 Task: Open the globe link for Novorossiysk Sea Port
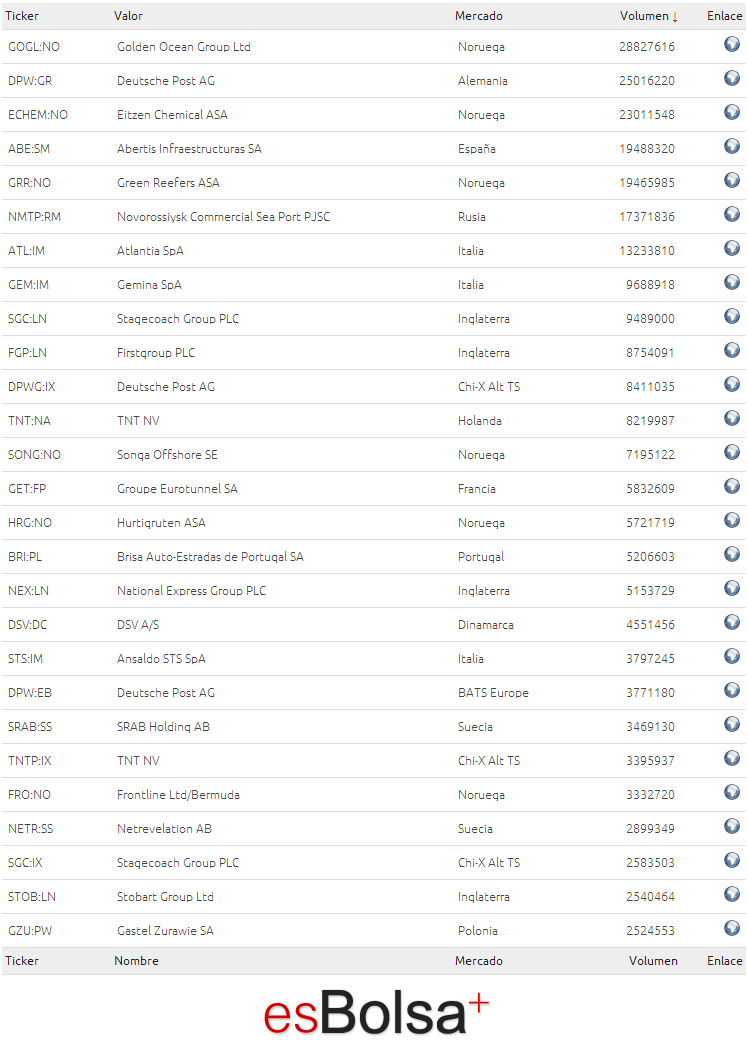click(x=731, y=214)
